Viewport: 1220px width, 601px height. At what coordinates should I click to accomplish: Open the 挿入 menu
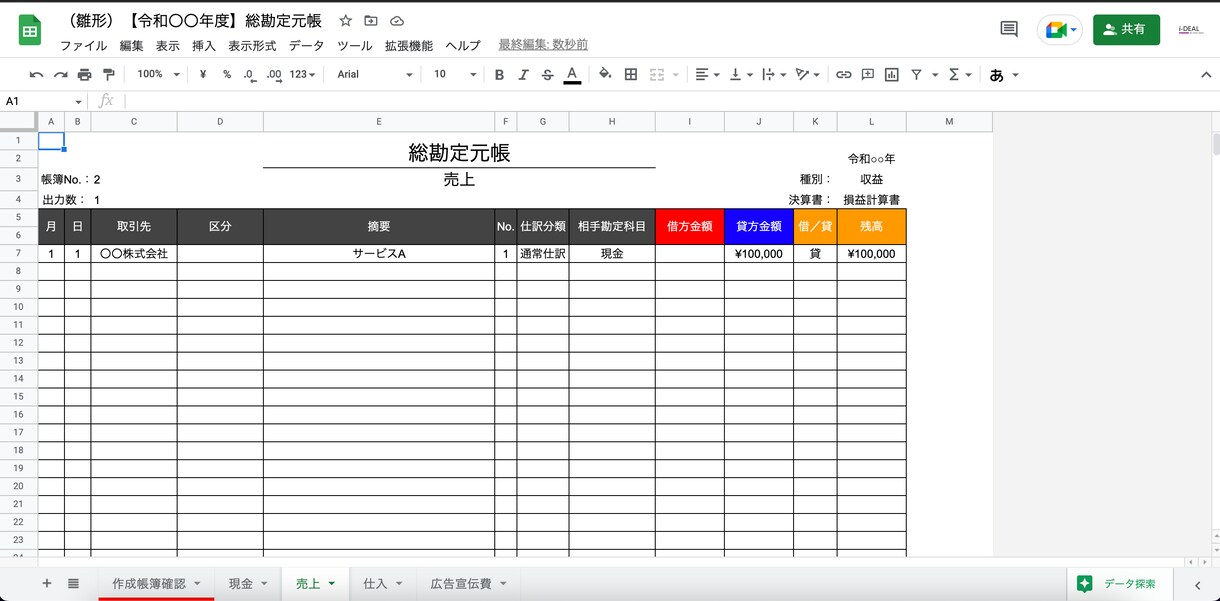(204, 46)
